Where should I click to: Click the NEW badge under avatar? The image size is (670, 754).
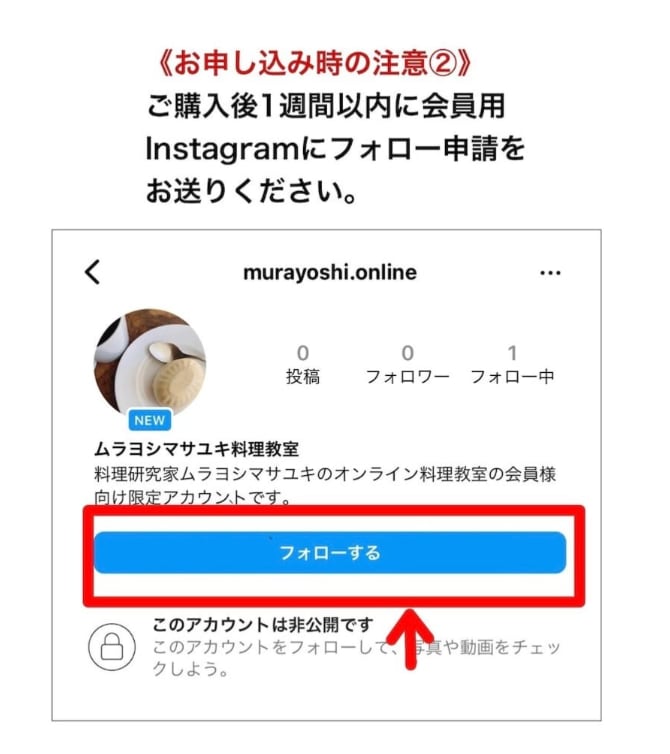(x=150, y=420)
